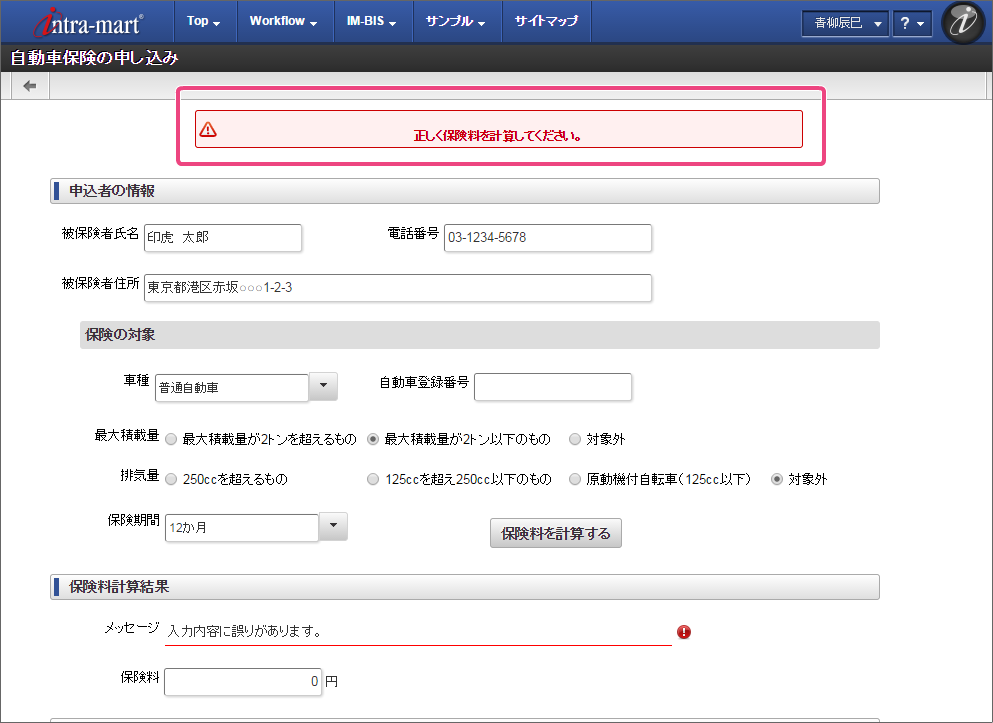Open the 青柳辰巳 user dropdown
The width and height of the screenshot is (993, 723).
click(x=845, y=23)
